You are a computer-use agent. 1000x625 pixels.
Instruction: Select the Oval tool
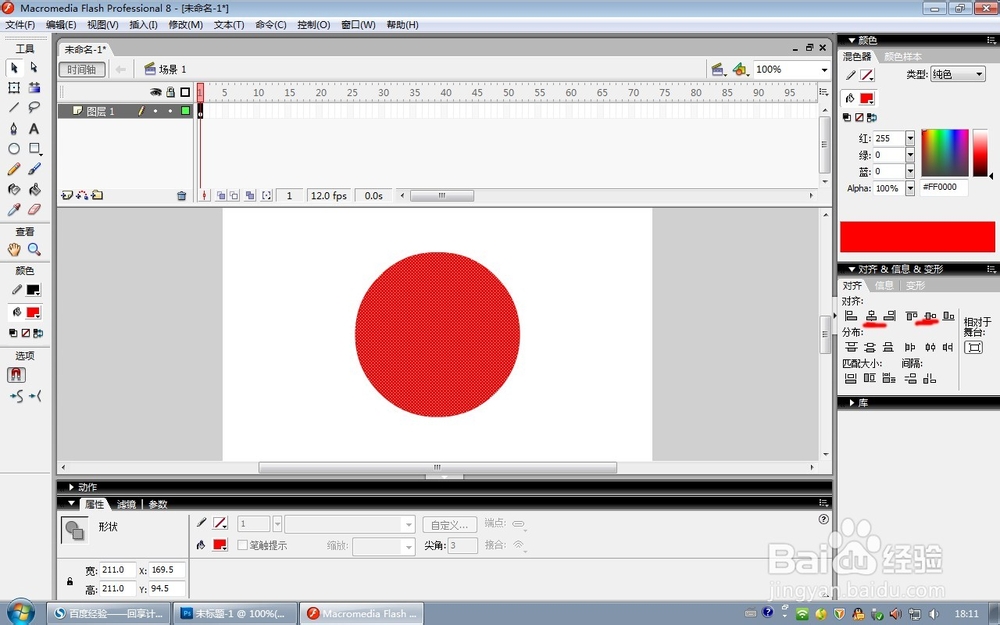pos(14,149)
